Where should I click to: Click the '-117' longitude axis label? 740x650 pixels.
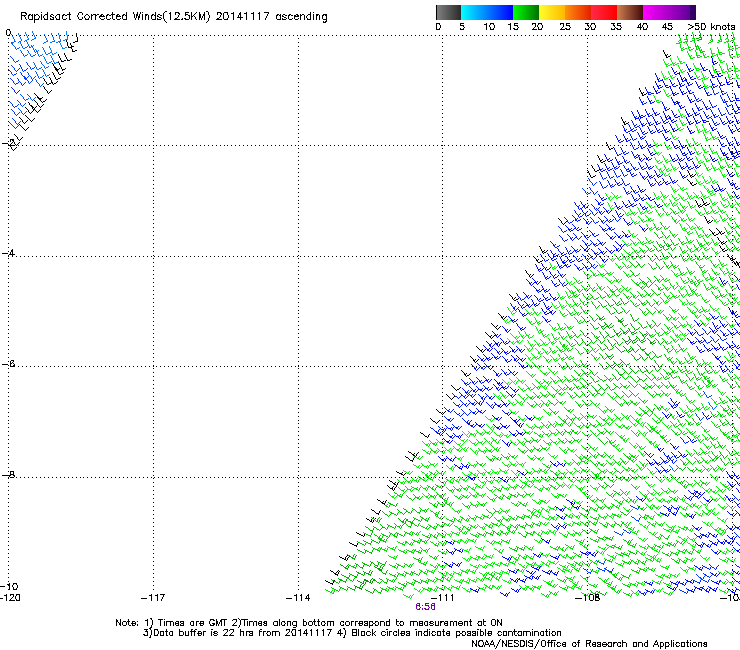[153, 598]
